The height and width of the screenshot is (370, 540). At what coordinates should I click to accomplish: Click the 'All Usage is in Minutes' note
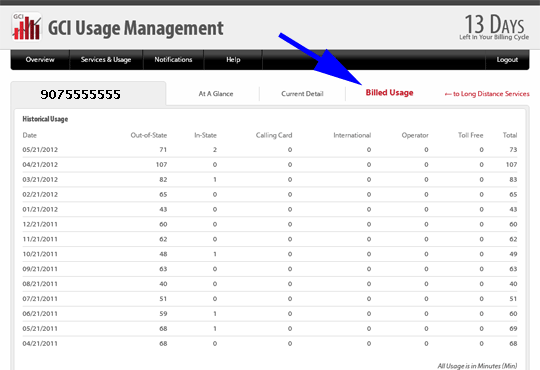point(477,366)
